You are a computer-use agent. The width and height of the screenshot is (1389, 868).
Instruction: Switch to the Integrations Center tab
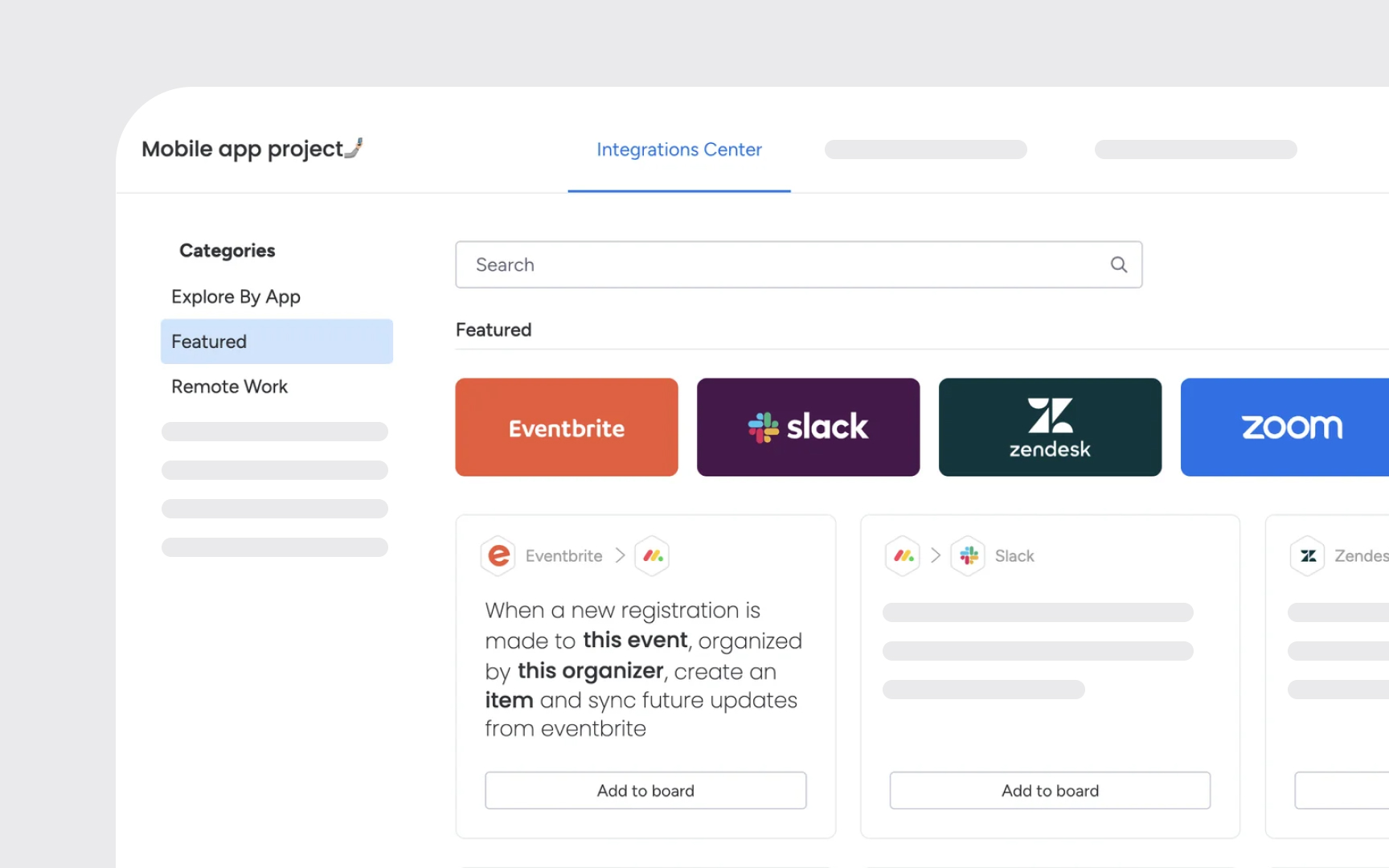coord(678,149)
